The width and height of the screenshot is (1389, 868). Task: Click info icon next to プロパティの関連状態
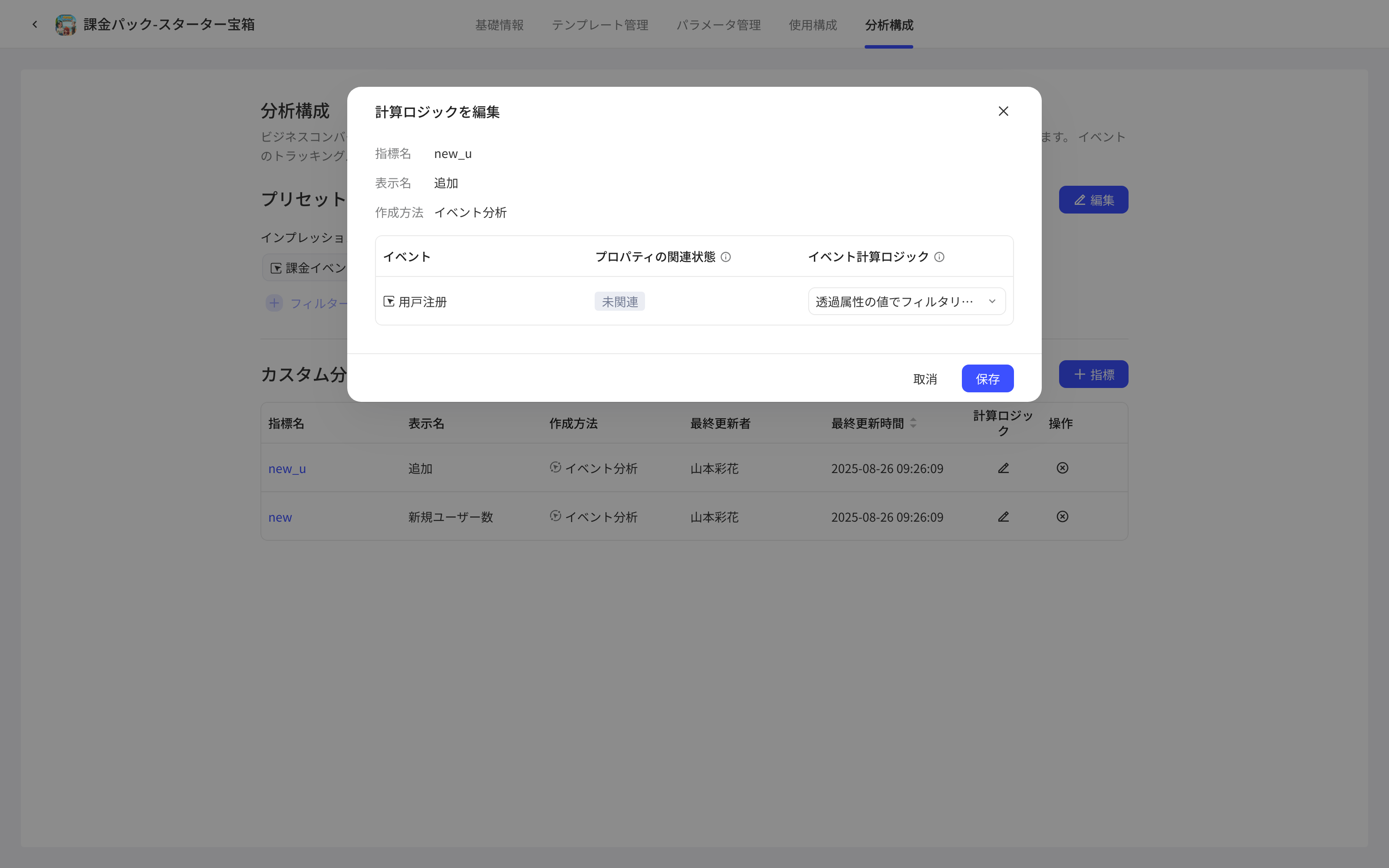(x=725, y=256)
